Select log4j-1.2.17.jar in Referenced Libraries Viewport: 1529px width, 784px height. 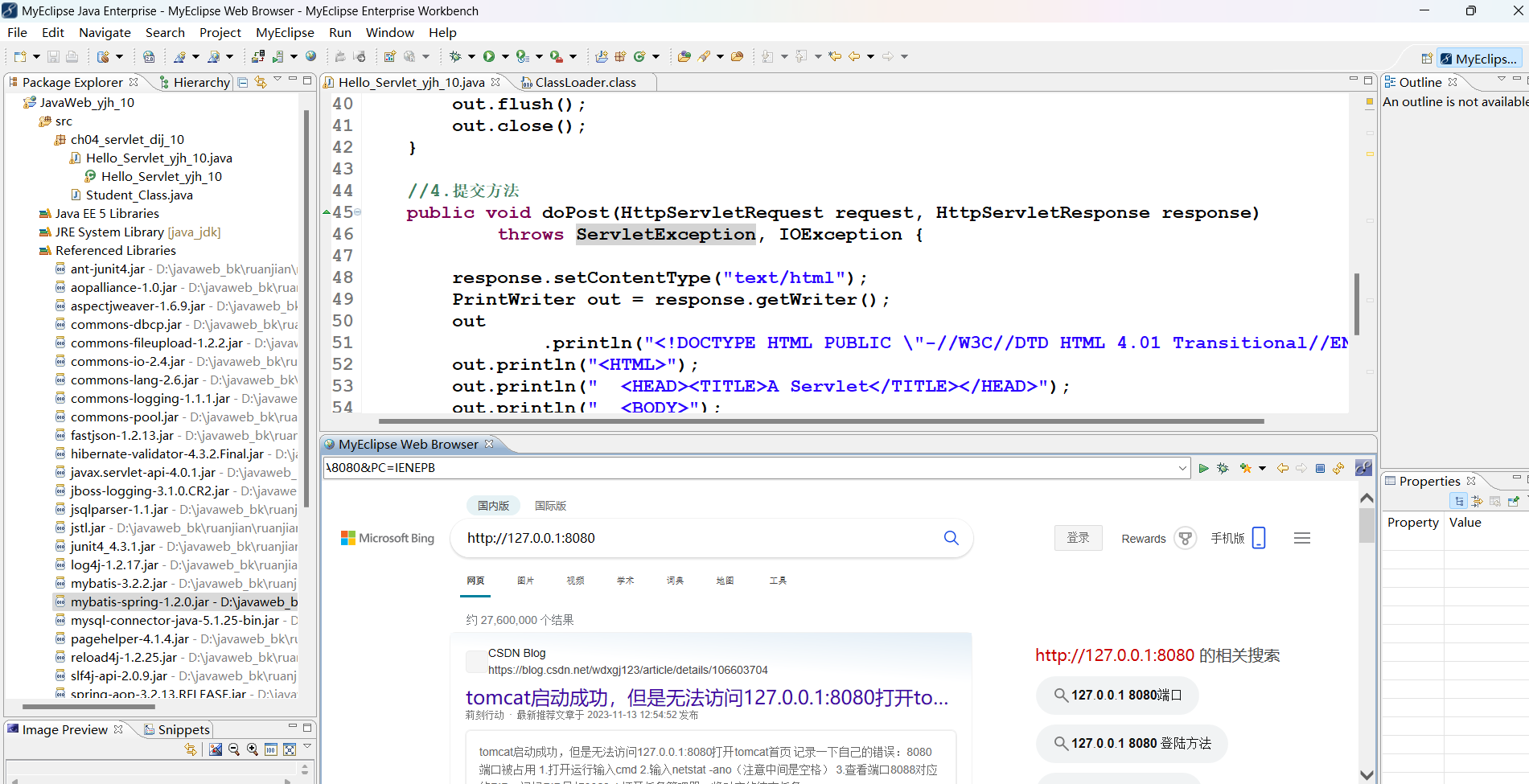click(176, 564)
